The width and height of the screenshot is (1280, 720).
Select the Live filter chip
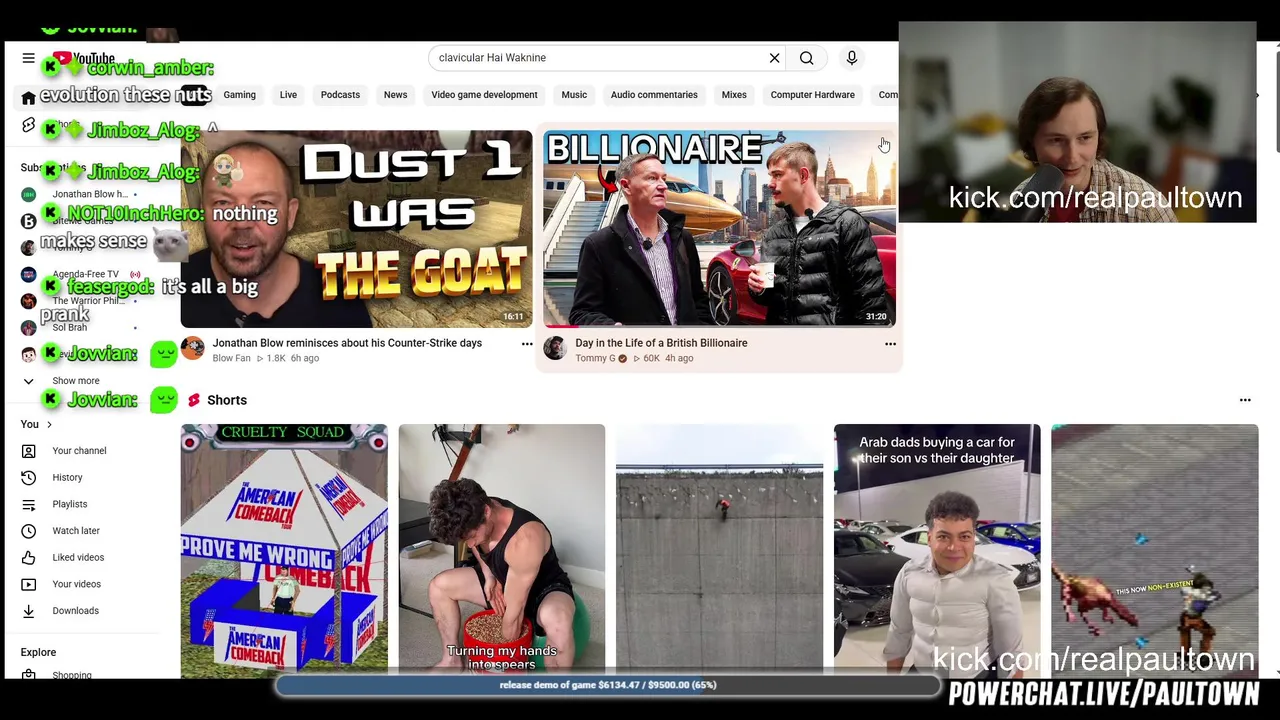coord(288,95)
